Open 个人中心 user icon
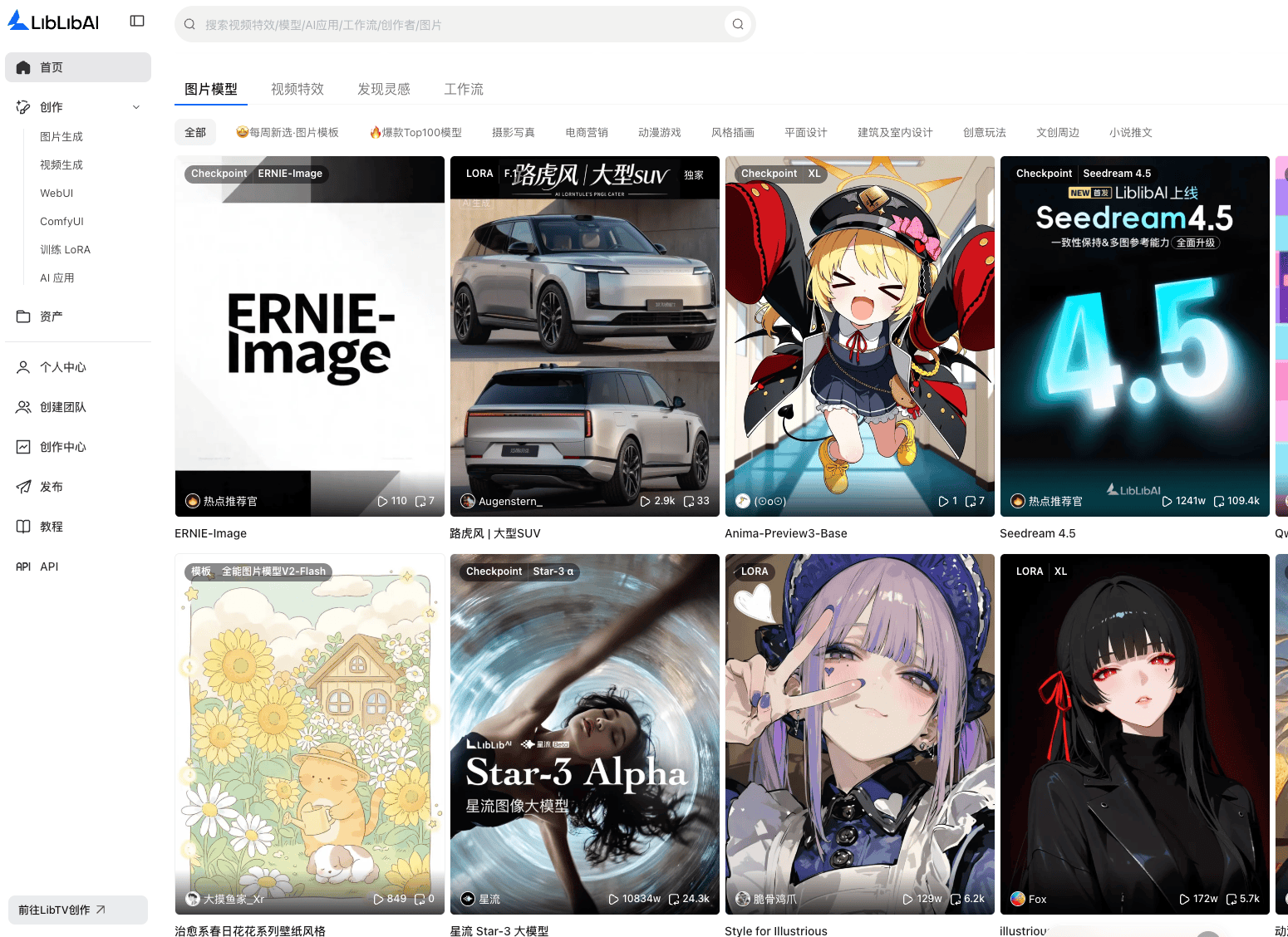The image size is (1288, 937). [x=23, y=367]
